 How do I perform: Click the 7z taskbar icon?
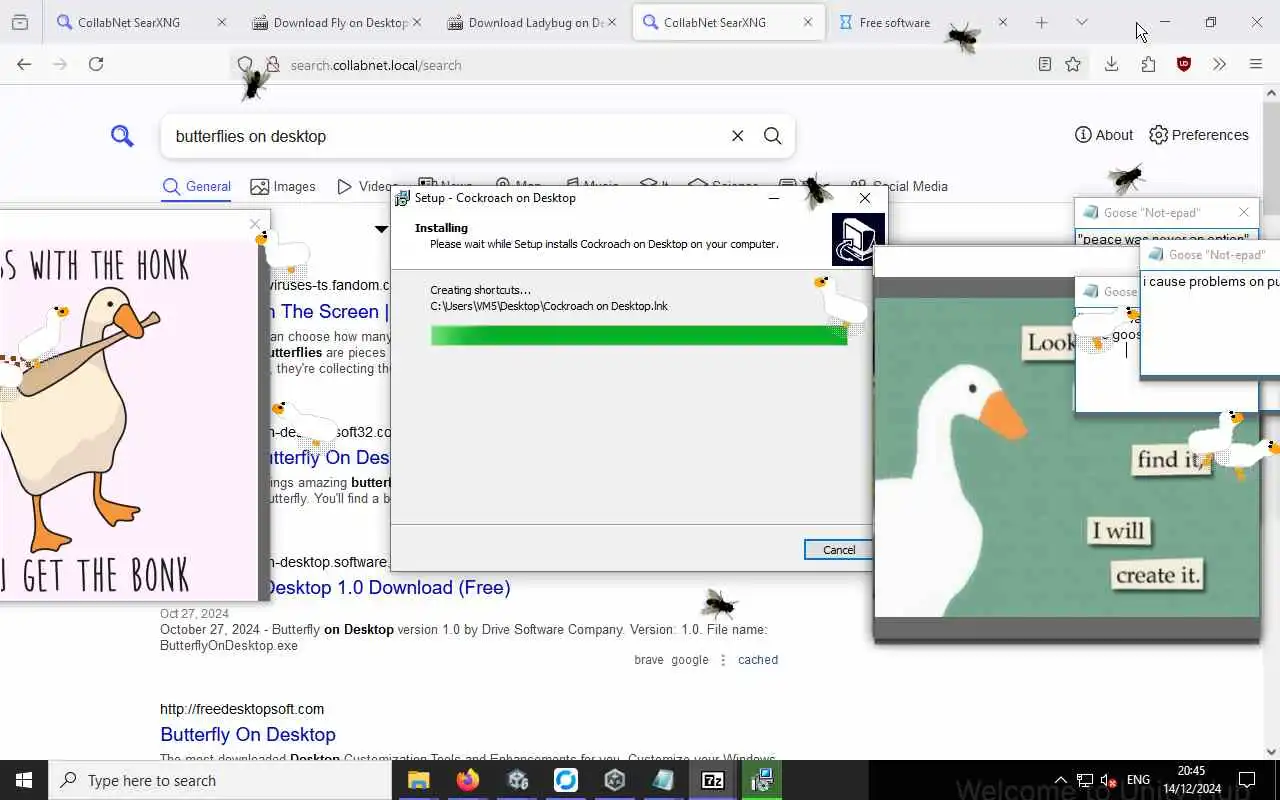click(713, 780)
